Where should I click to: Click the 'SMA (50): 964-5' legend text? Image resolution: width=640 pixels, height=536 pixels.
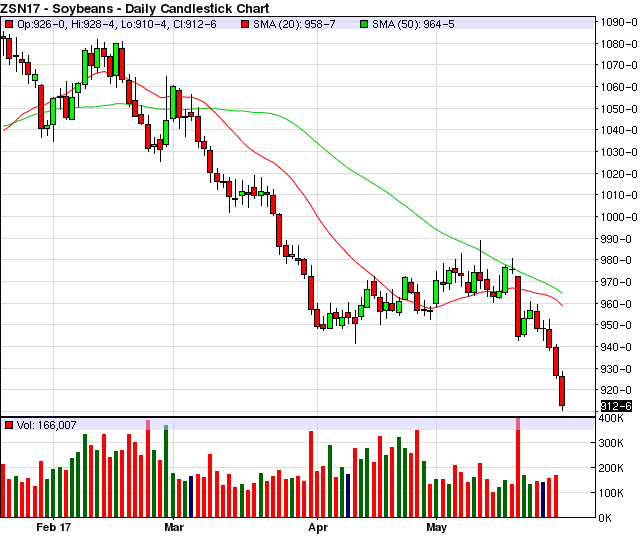point(413,24)
